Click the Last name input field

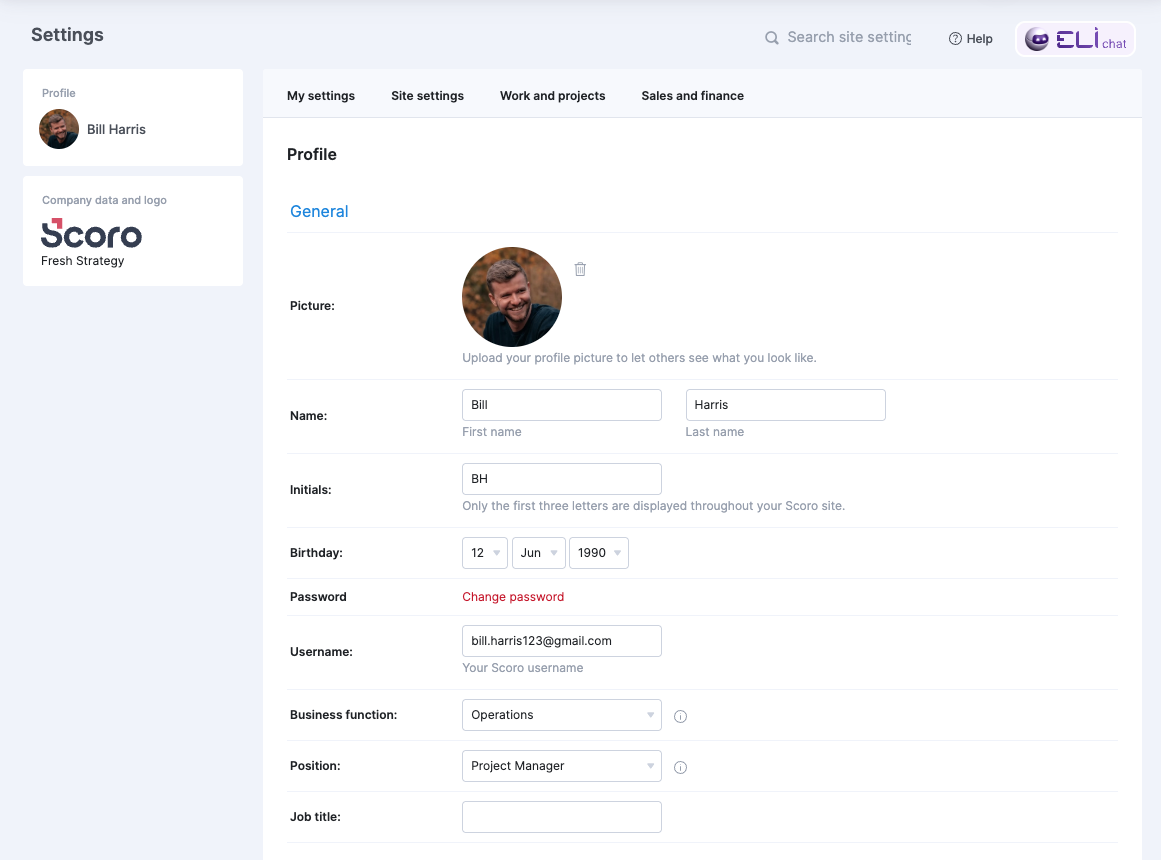click(x=786, y=405)
